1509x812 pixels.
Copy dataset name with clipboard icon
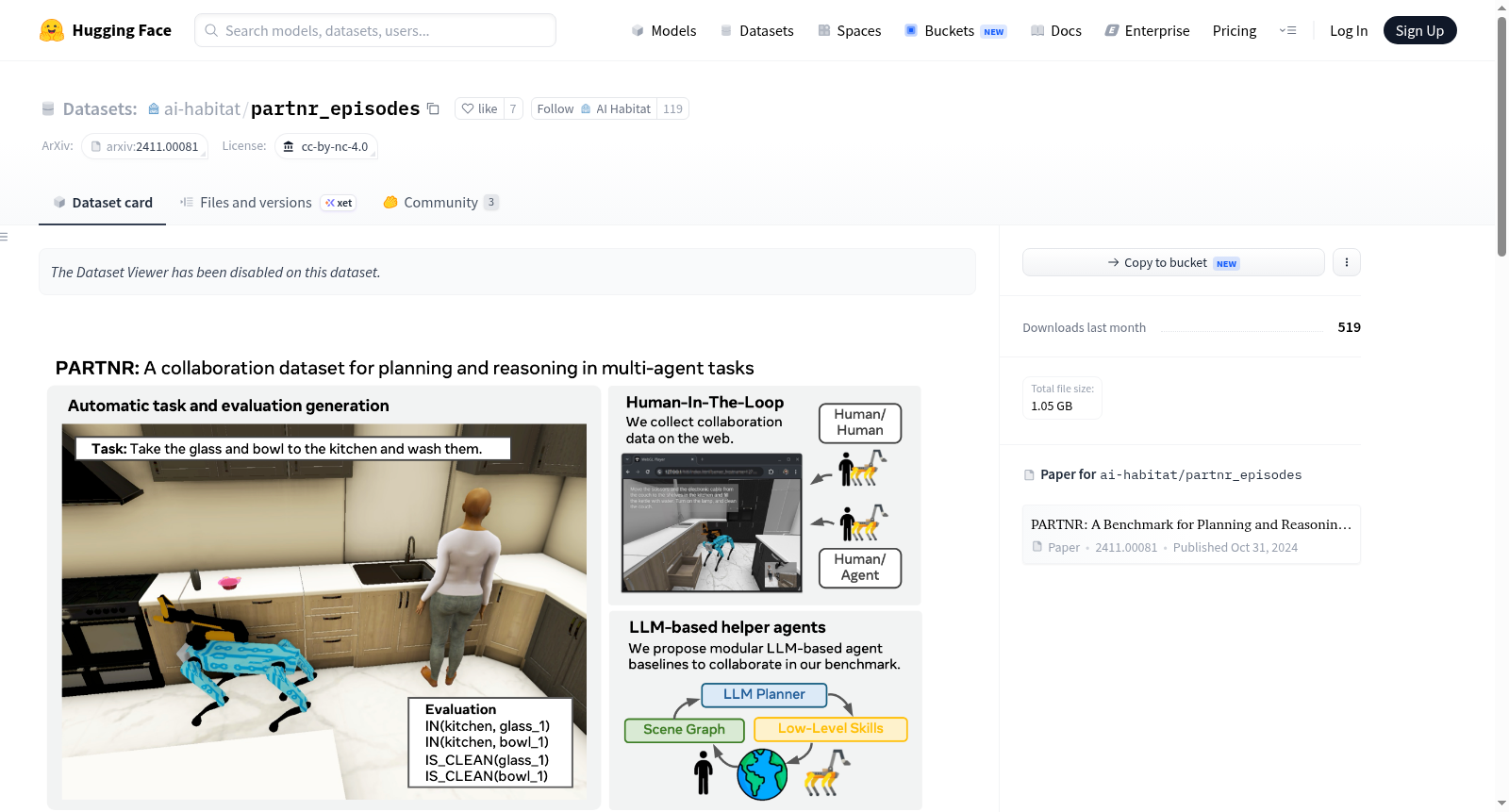click(433, 108)
